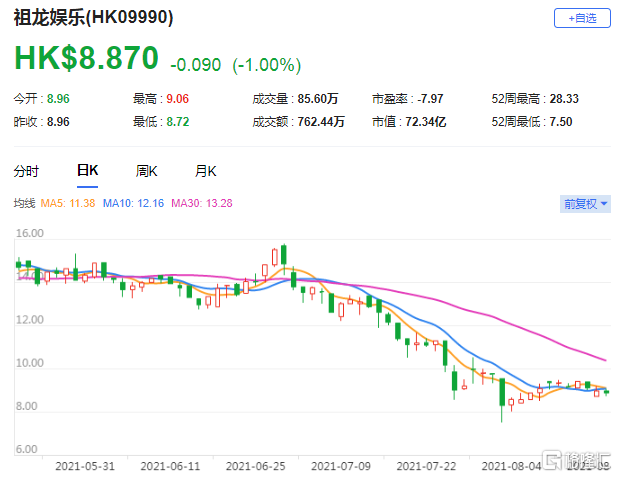Click the 市值 value 72.34亿
This screenshot has width=617, height=477.
(x=425, y=122)
